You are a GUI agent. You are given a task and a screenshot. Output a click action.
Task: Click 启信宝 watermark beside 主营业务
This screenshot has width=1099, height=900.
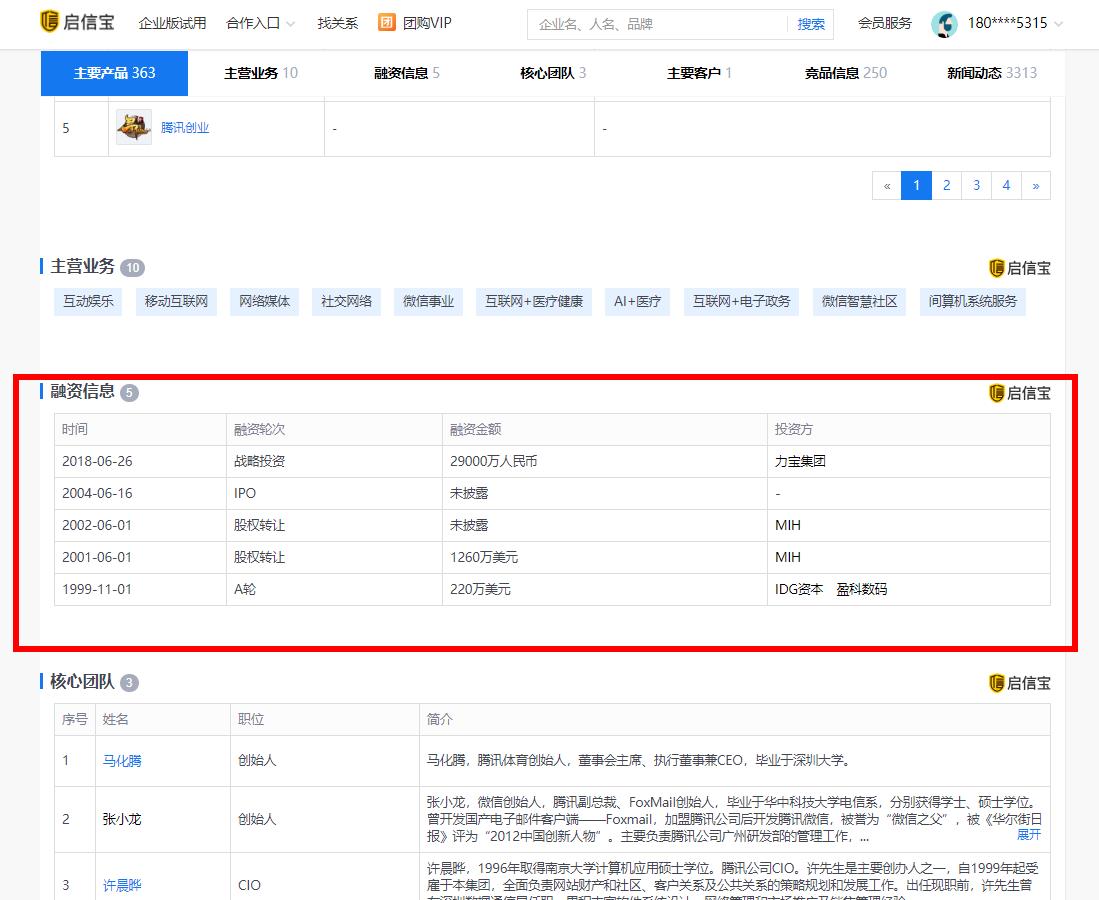pyautogui.click(x=1019, y=268)
